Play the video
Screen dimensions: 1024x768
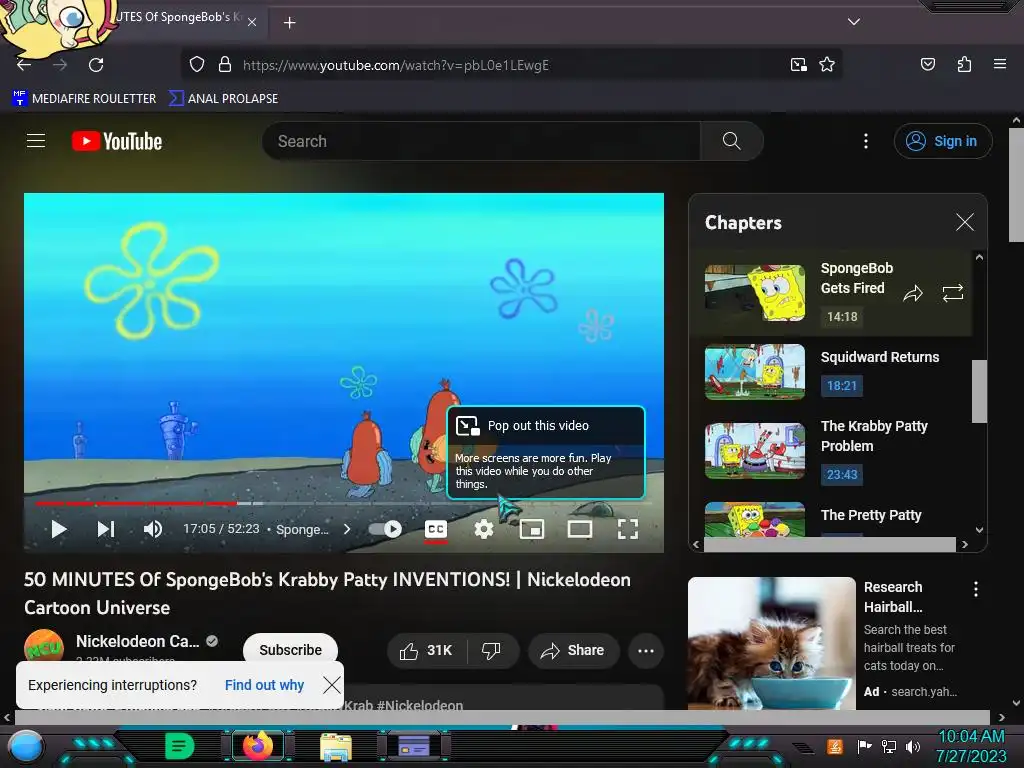(59, 529)
